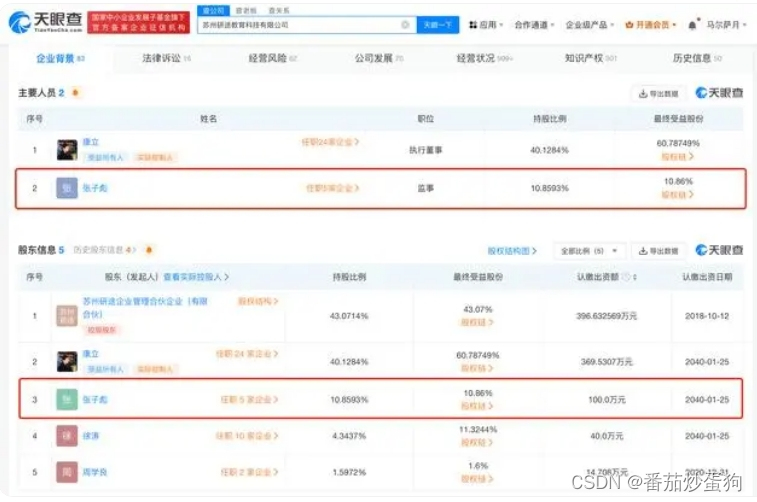Open the 企业级产品 dropdown menu
The image size is (757, 502).
[x=589, y=25]
